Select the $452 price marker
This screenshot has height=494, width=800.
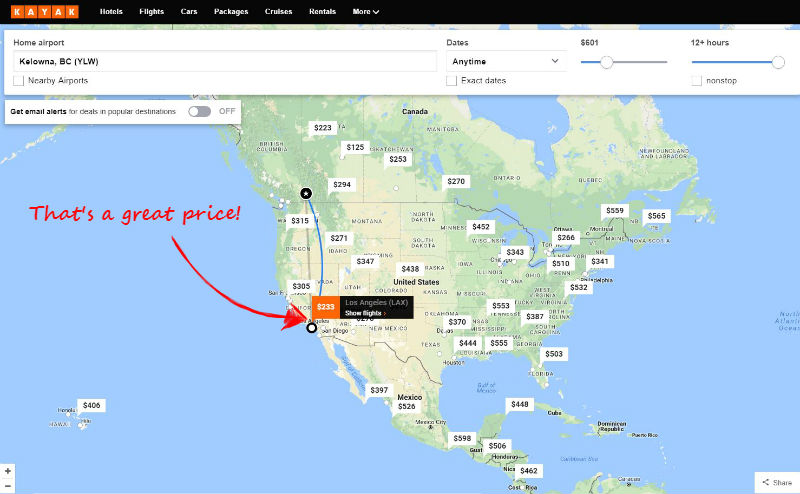tap(481, 227)
